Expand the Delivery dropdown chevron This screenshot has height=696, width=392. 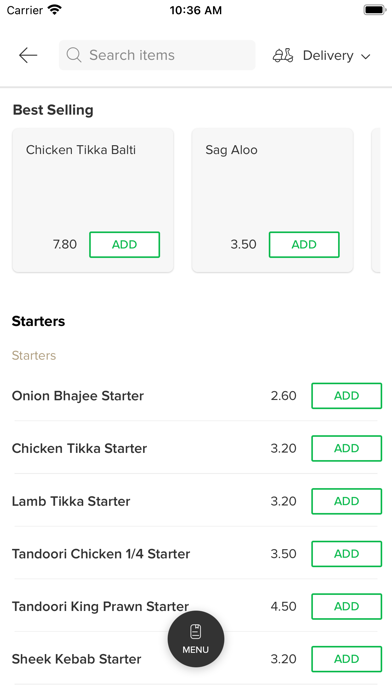[x=365, y=56]
